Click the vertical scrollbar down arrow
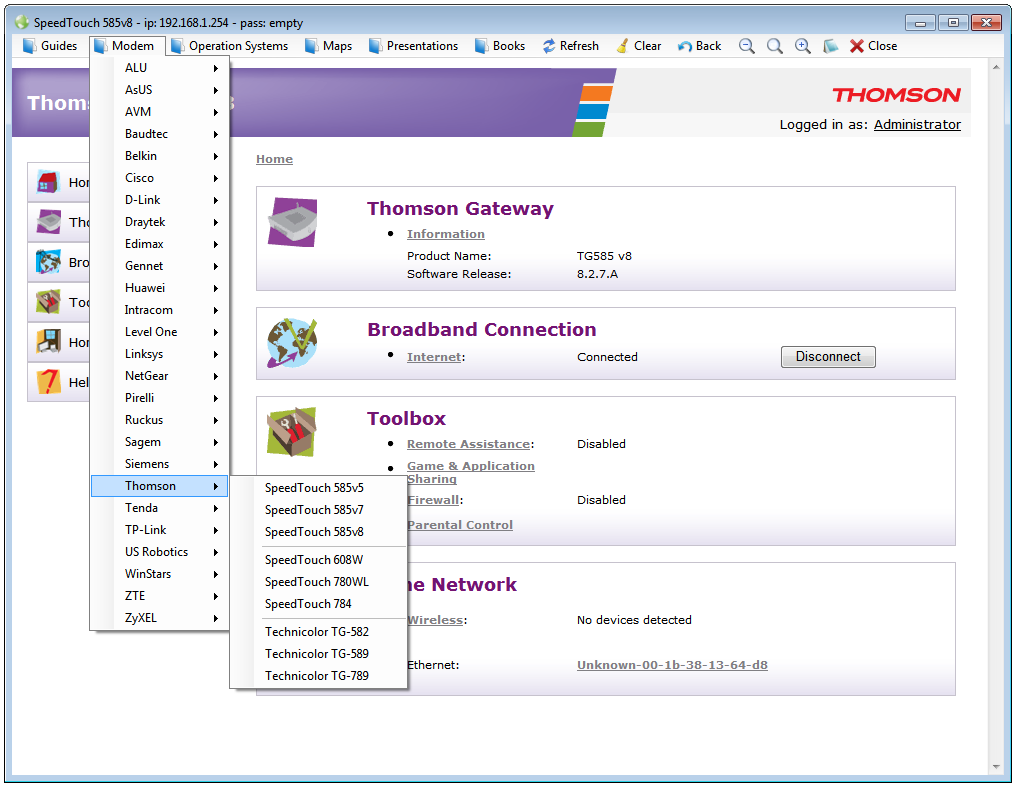Viewport: 1017px width, 787px height. (995, 766)
